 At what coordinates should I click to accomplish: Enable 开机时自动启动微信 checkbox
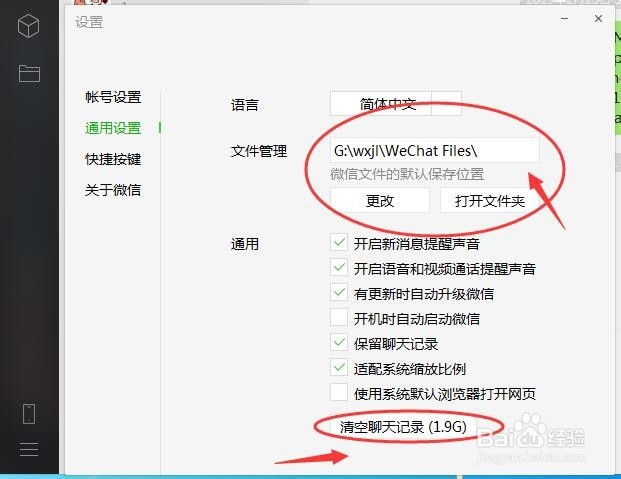click(339, 318)
